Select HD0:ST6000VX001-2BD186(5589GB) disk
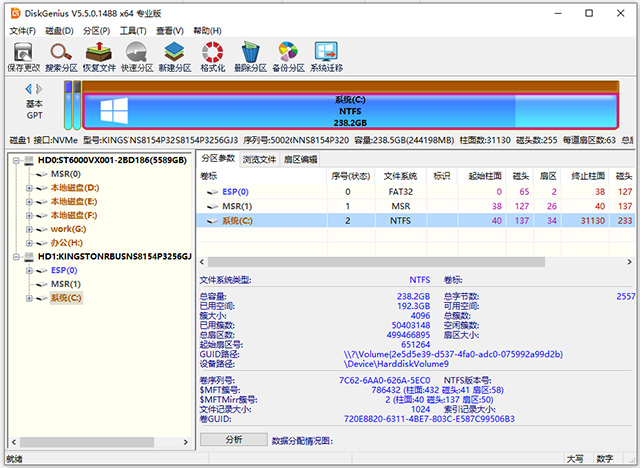The image size is (640, 468). (112, 160)
